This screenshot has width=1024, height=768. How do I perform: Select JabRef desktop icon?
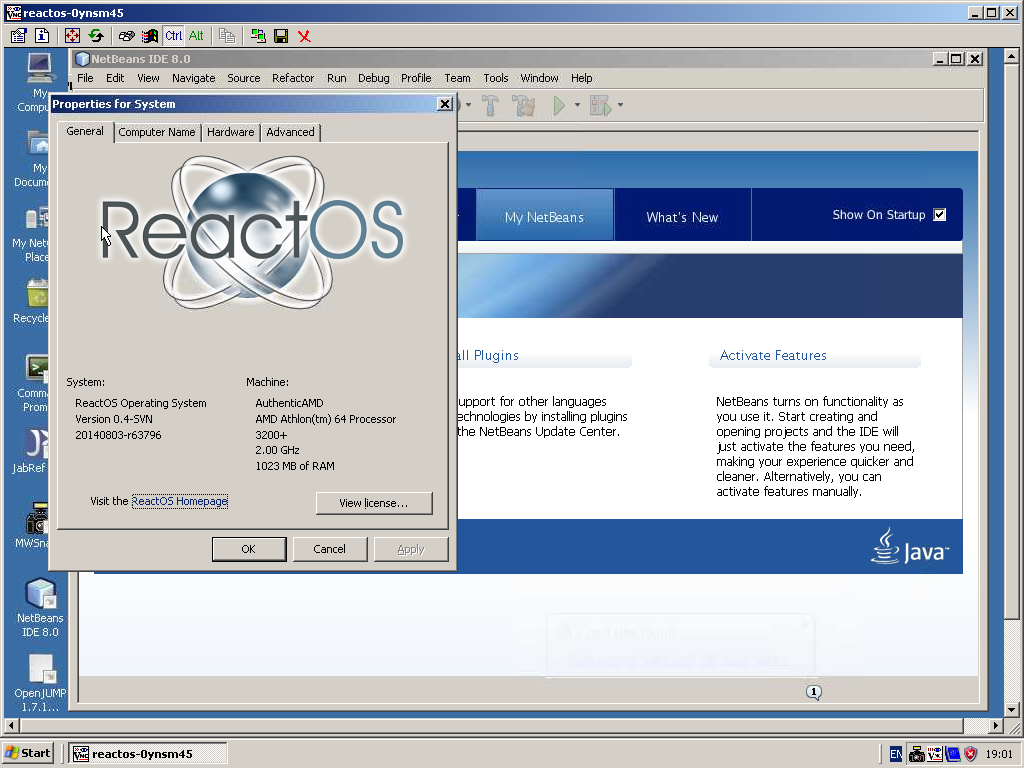30,451
